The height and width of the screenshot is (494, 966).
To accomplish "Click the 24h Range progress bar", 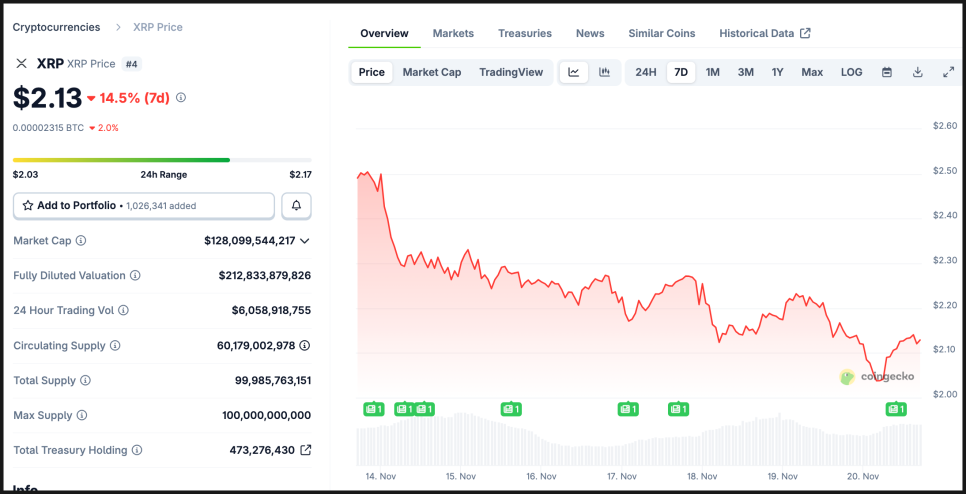I will click(x=162, y=160).
